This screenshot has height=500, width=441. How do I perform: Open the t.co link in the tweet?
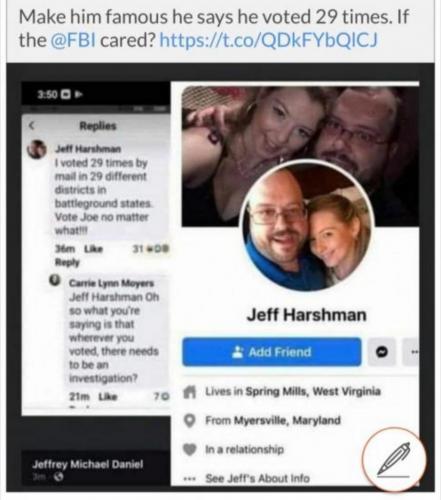point(268,40)
